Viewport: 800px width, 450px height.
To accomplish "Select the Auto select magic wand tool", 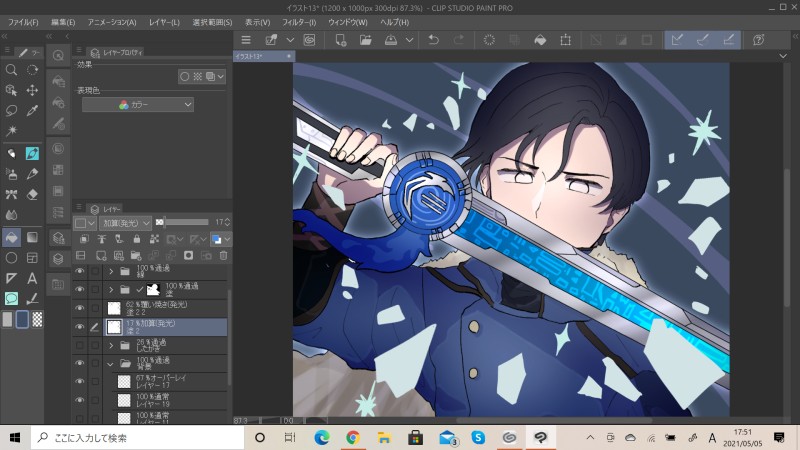I will pyautogui.click(x=11, y=131).
